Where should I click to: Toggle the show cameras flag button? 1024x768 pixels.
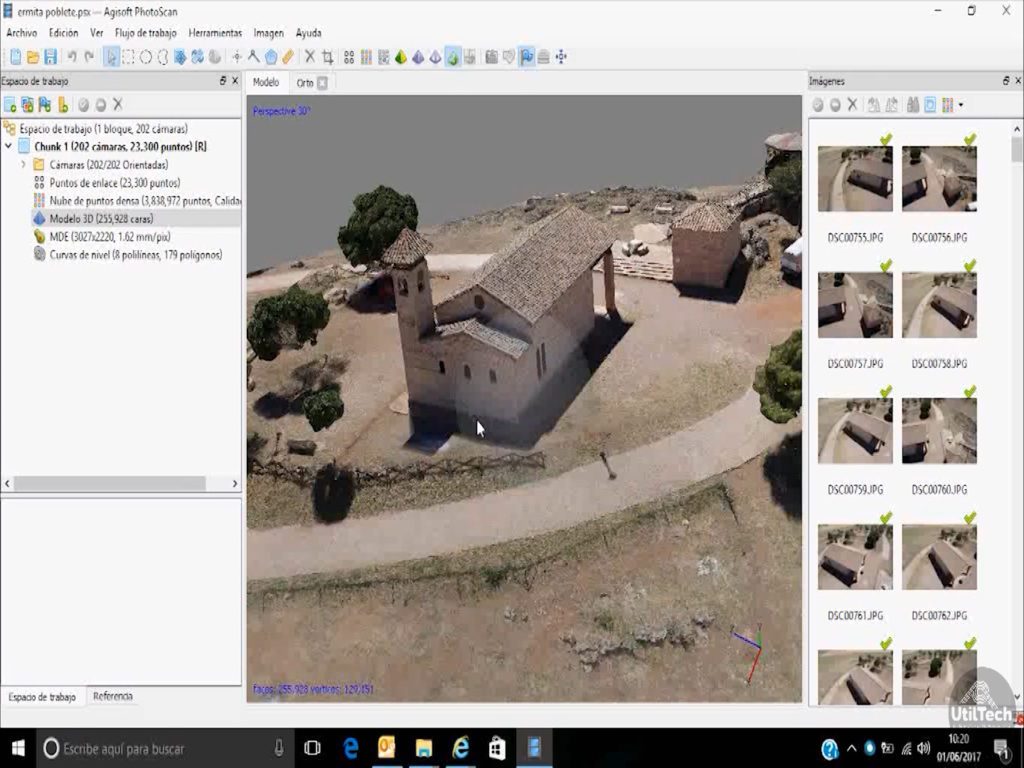(526, 57)
